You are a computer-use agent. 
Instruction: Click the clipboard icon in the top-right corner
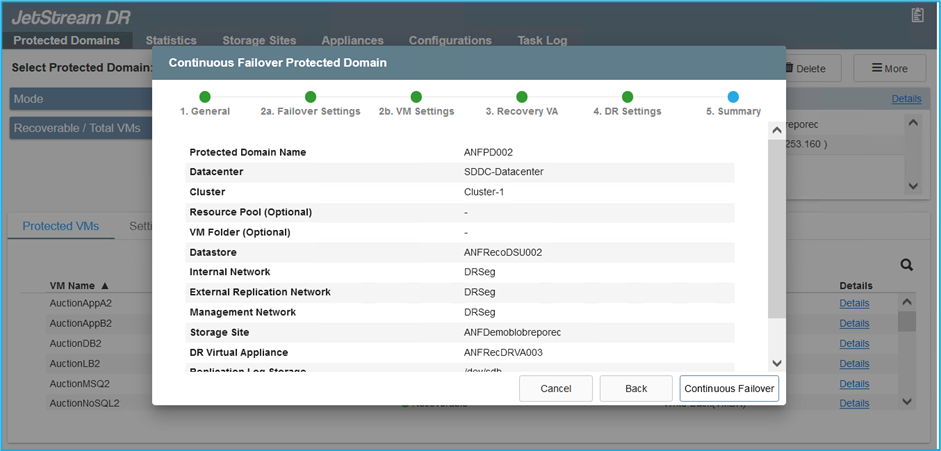coord(917,15)
